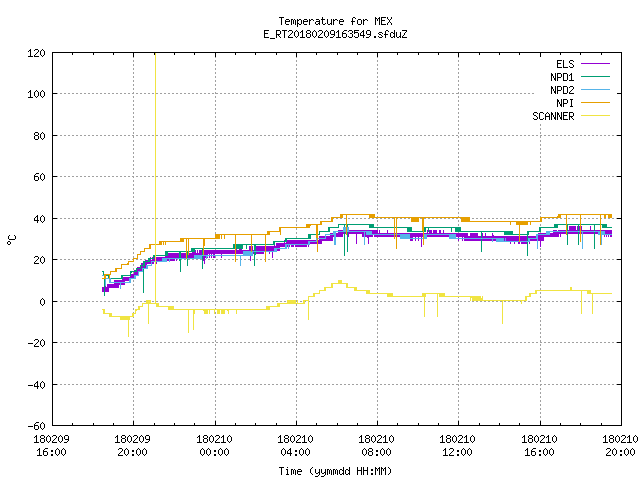This screenshot has height=480, width=640.
Task: Click the chart title 'Temperature for MEX'
Action: 335,21
